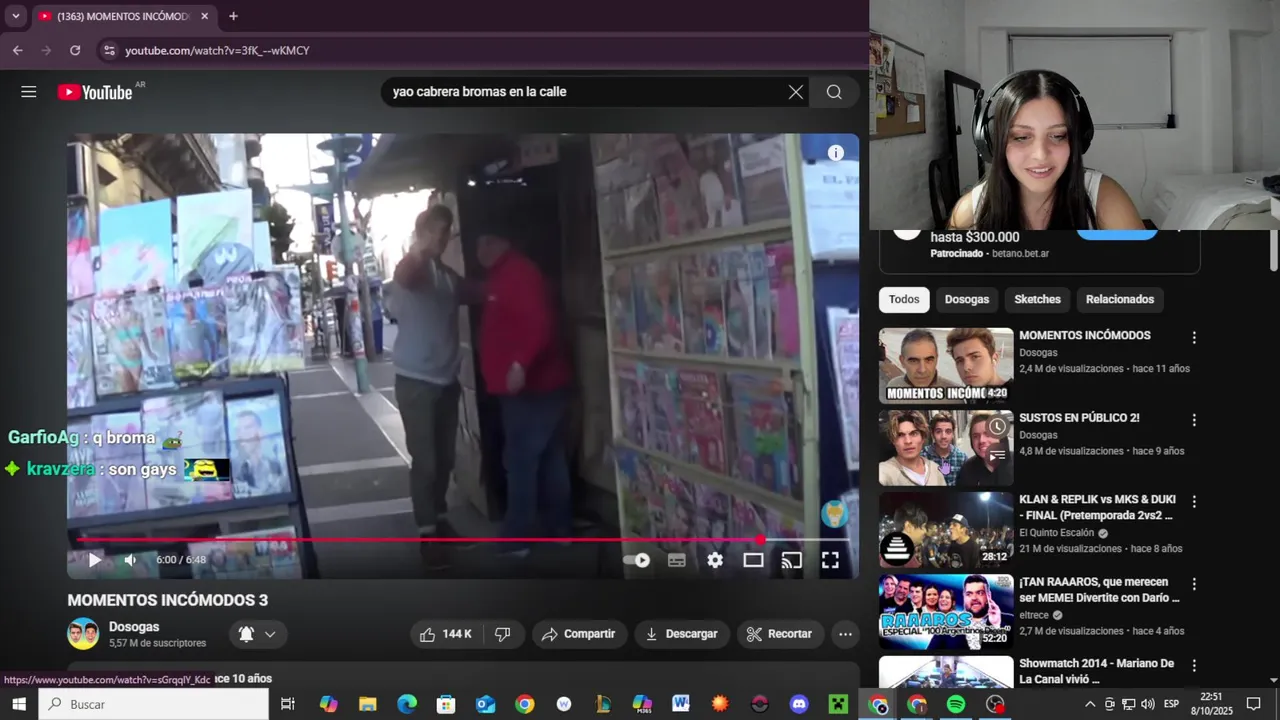Show hidden system tray icons

[1090, 704]
